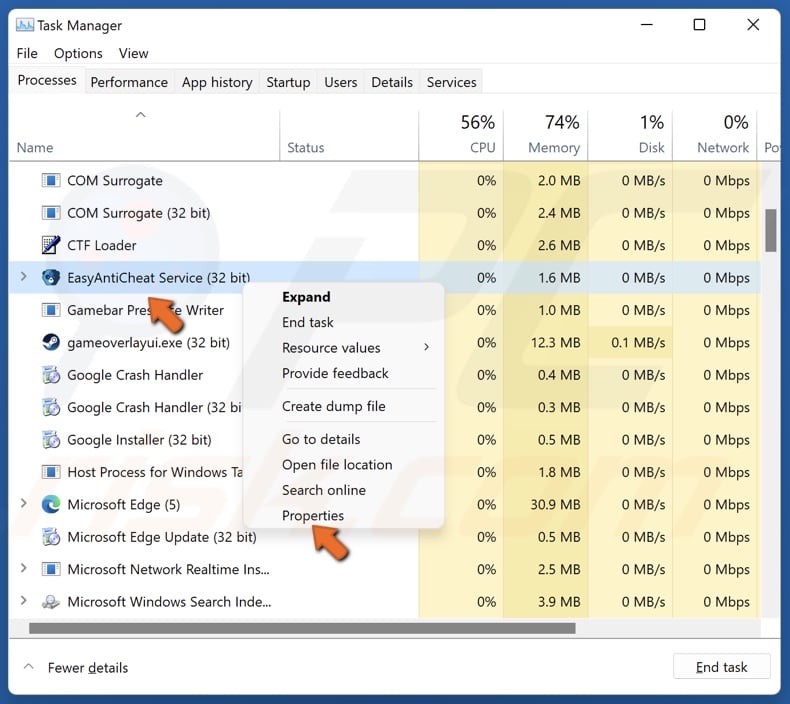
Task: Click Microsoft Edge Update (32 bit) icon
Action: (x=50, y=537)
